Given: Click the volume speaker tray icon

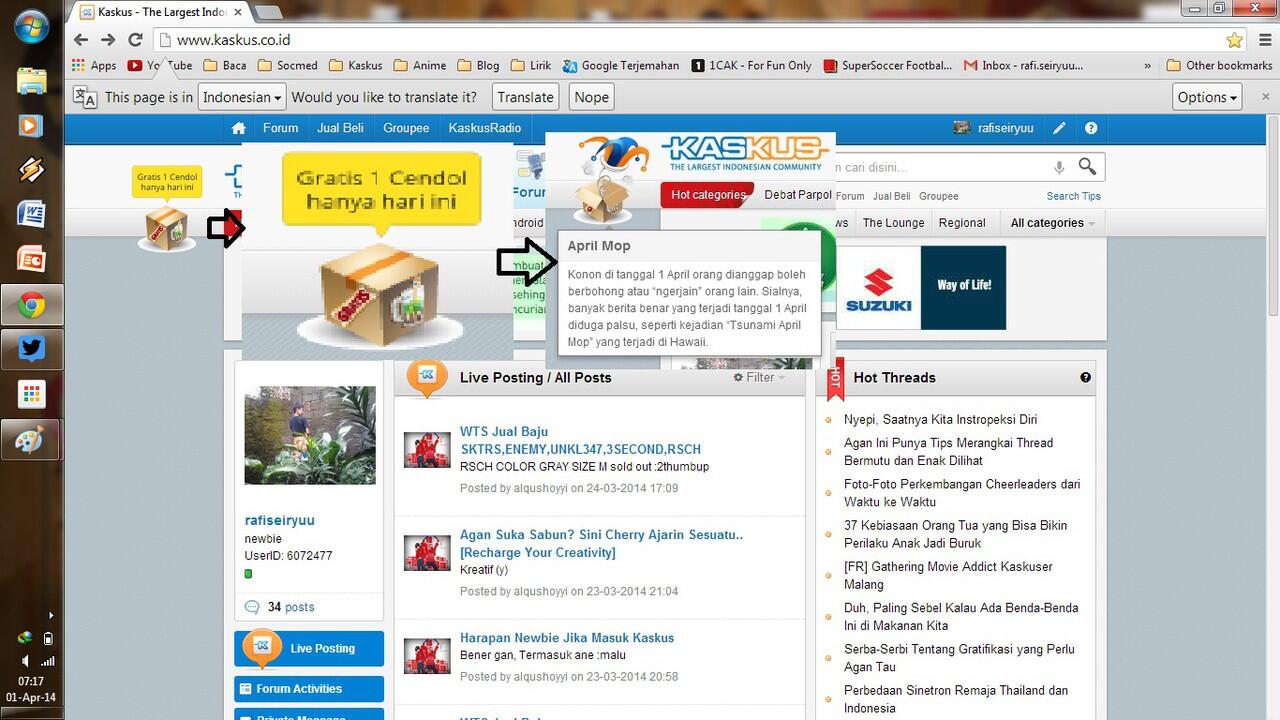Looking at the screenshot, I should pyautogui.click(x=25, y=662).
